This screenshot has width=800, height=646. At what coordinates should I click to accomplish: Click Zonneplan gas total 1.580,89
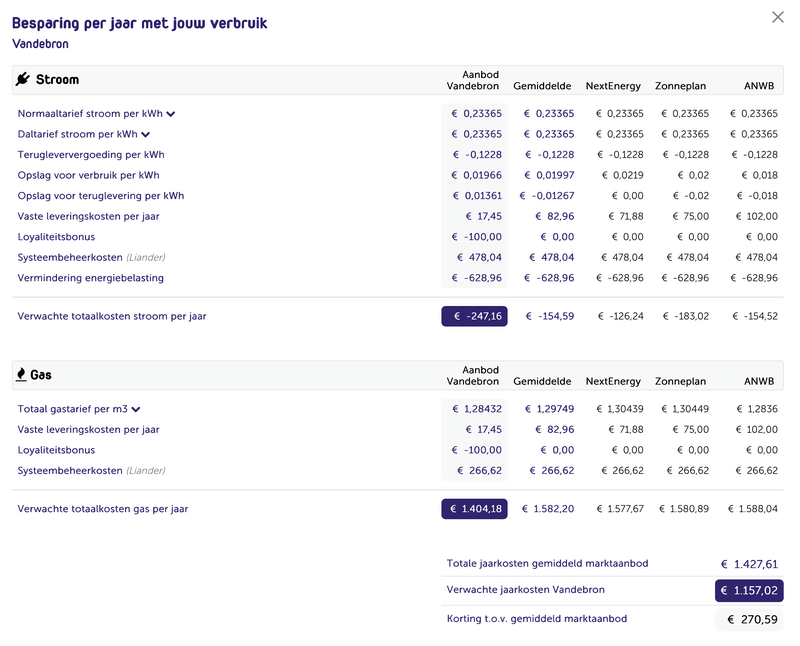[x=684, y=509]
